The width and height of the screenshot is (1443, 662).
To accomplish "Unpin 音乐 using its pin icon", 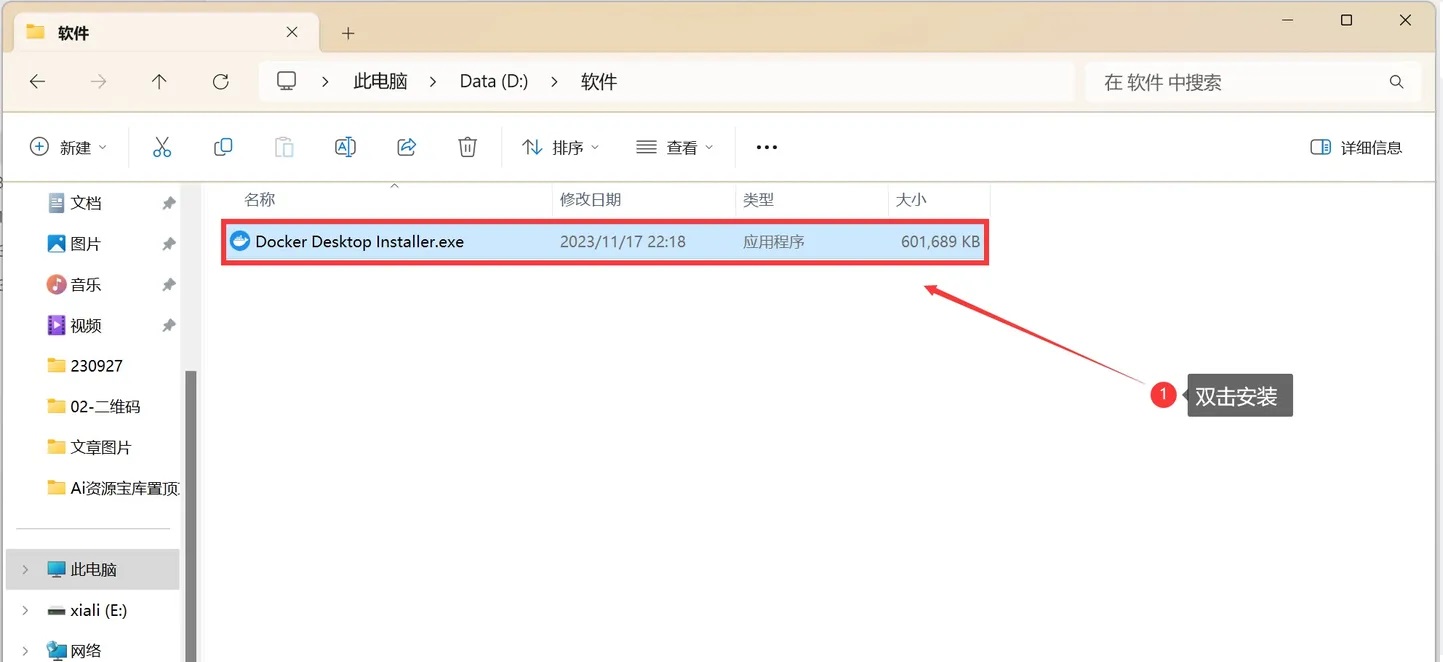I will 168,285.
